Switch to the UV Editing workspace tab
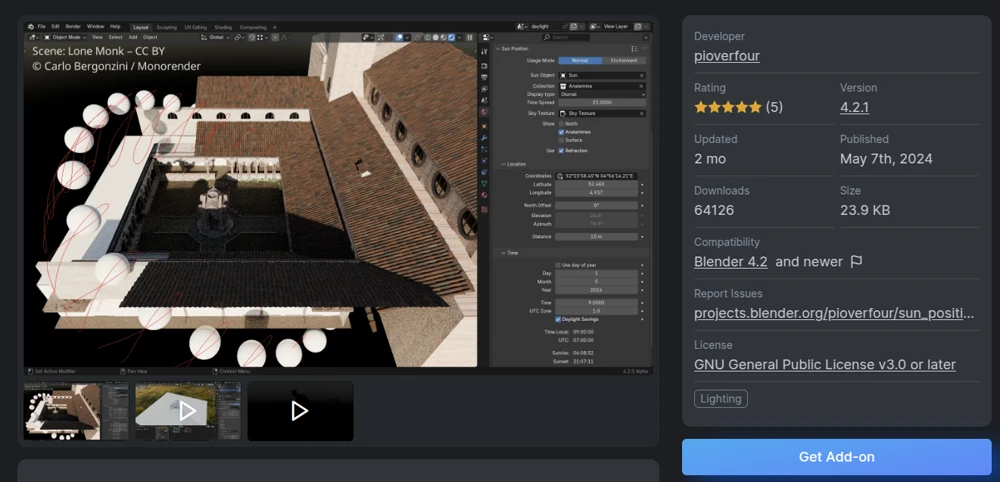 point(196,27)
